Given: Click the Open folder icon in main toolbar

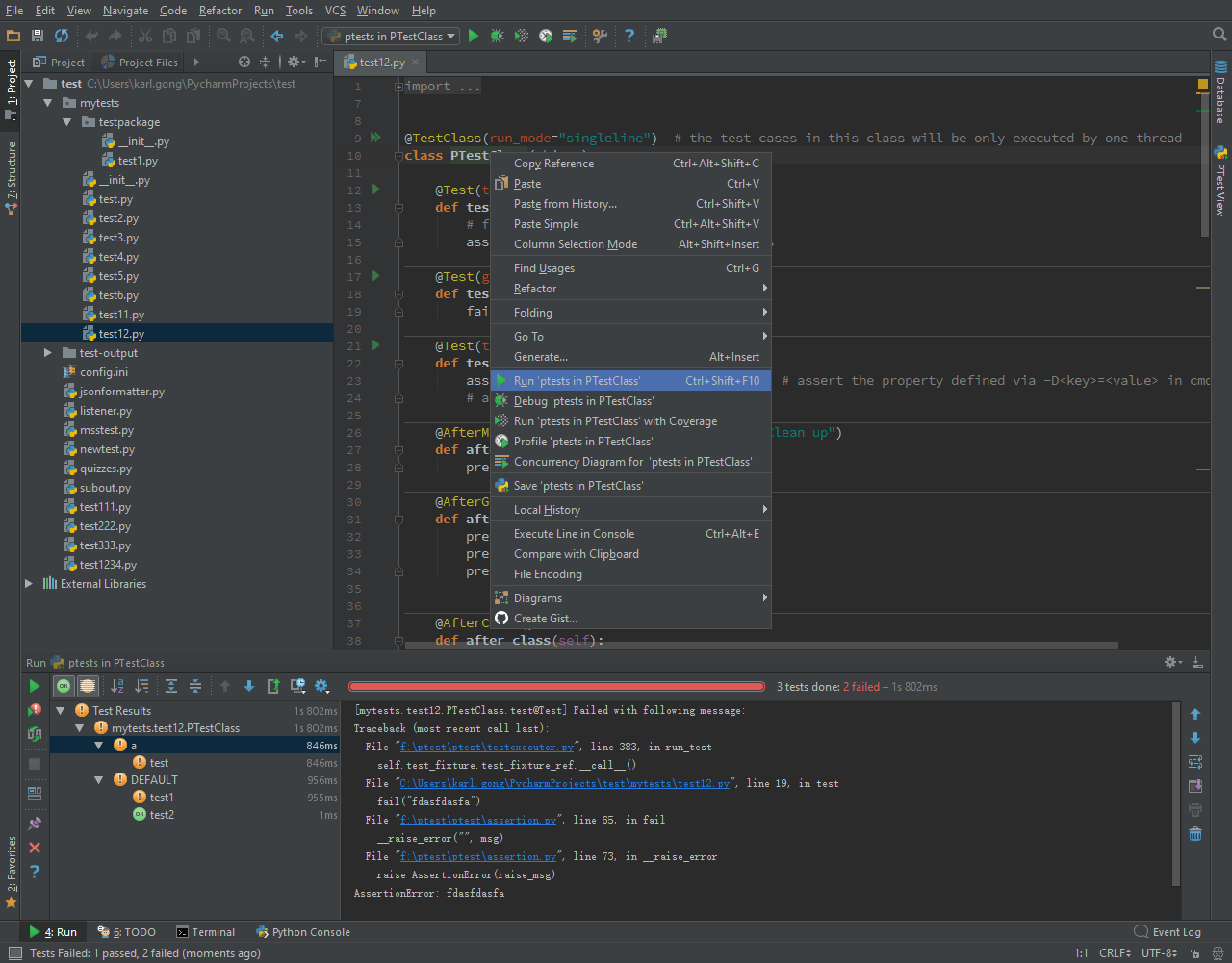Looking at the screenshot, I should point(13,36).
